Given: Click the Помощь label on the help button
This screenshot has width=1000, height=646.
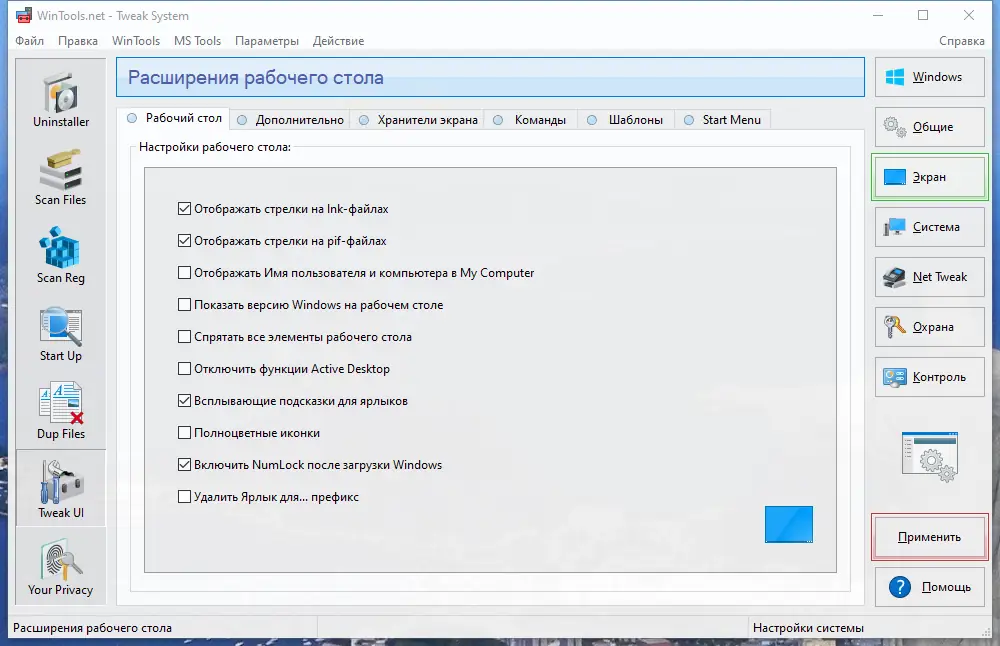Looking at the screenshot, I should tap(946, 587).
